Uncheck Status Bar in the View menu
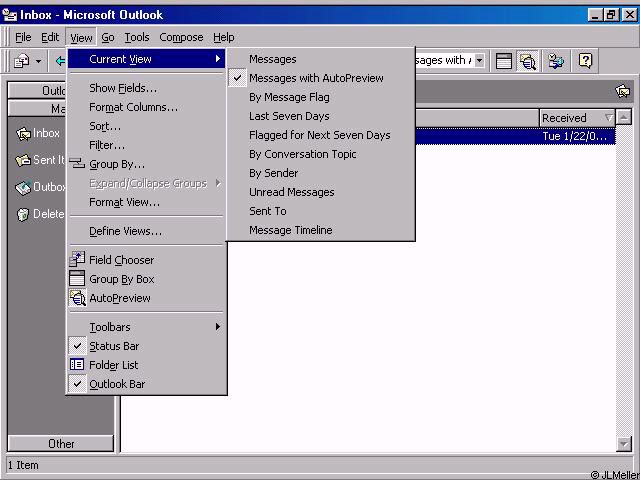640x480 pixels. [x=146, y=346]
